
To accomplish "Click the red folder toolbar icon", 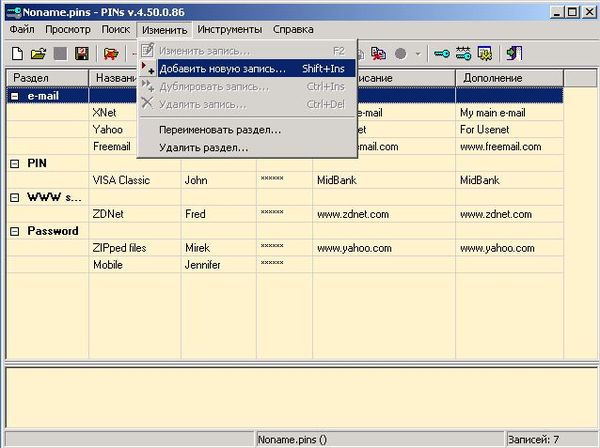I will click(111, 54).
